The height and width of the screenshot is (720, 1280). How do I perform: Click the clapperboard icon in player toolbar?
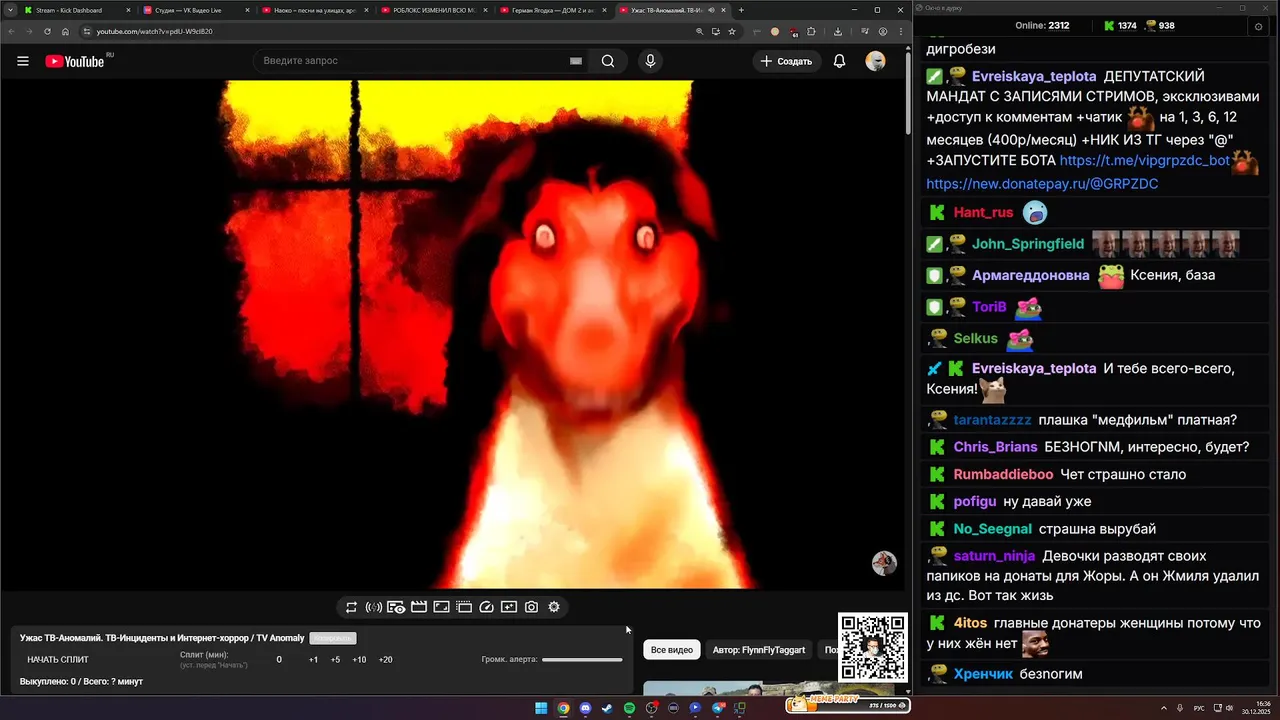point(419,607)
